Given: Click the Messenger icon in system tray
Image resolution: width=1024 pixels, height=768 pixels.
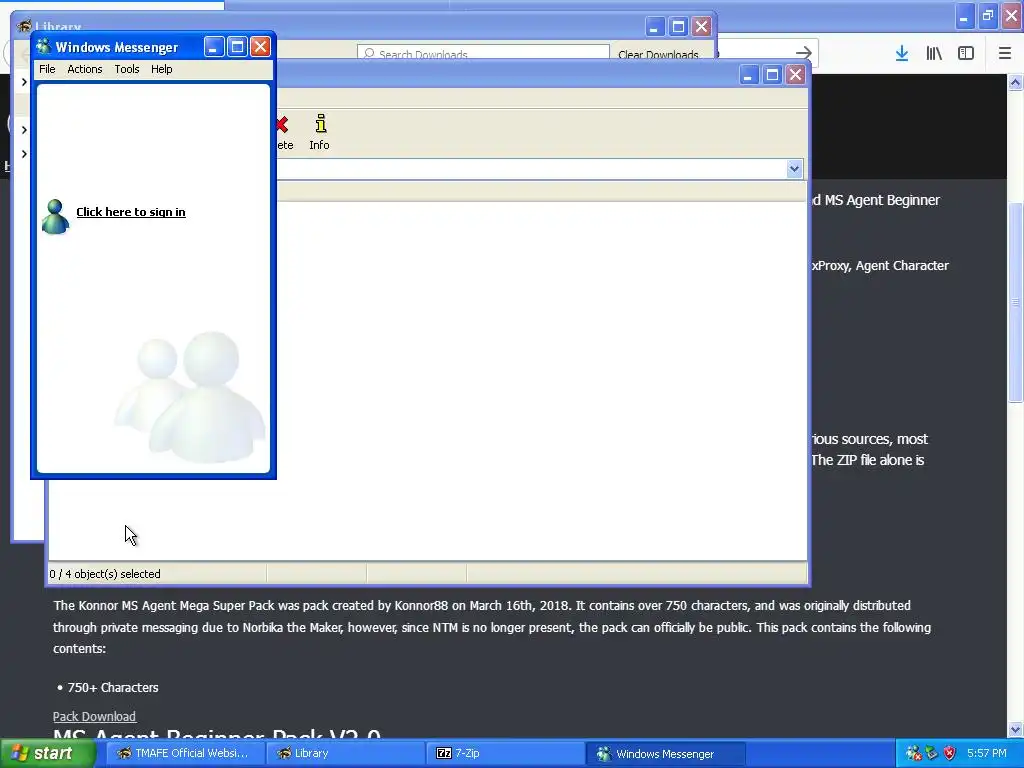Looking at the screenshot, I should pos(914,754).
